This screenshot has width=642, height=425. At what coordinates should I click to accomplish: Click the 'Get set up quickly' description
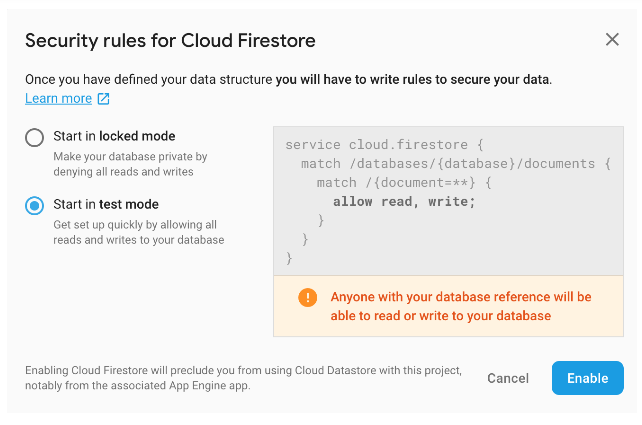click(139, 232)
